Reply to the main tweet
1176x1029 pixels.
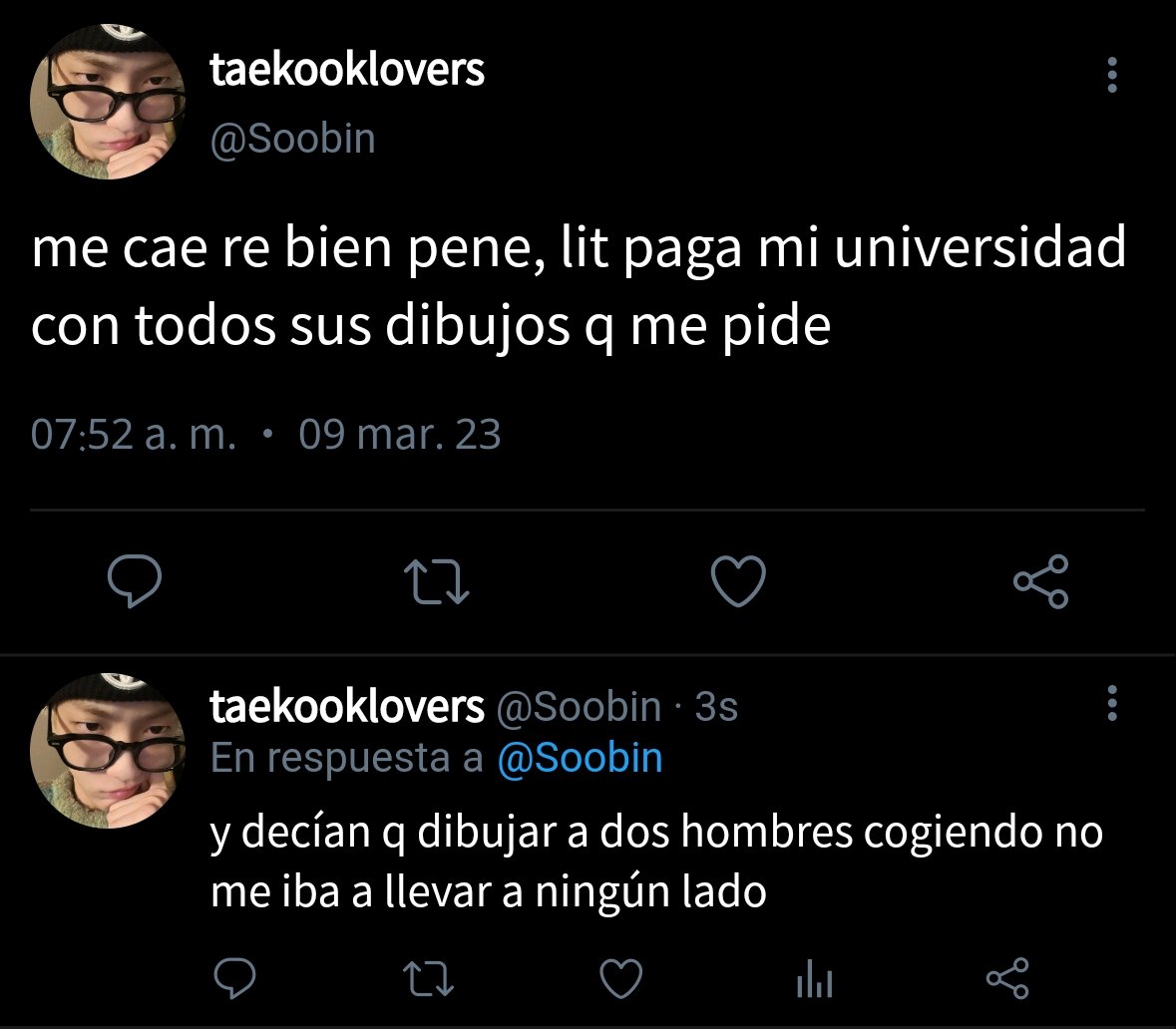[135, 580]
